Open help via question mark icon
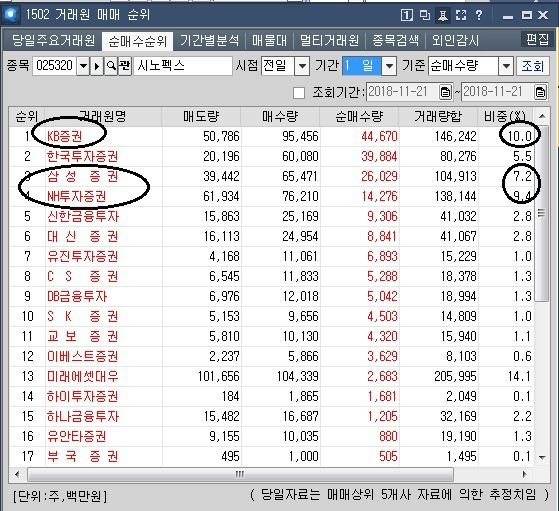The image size is (559, 511). click(479, 15)
